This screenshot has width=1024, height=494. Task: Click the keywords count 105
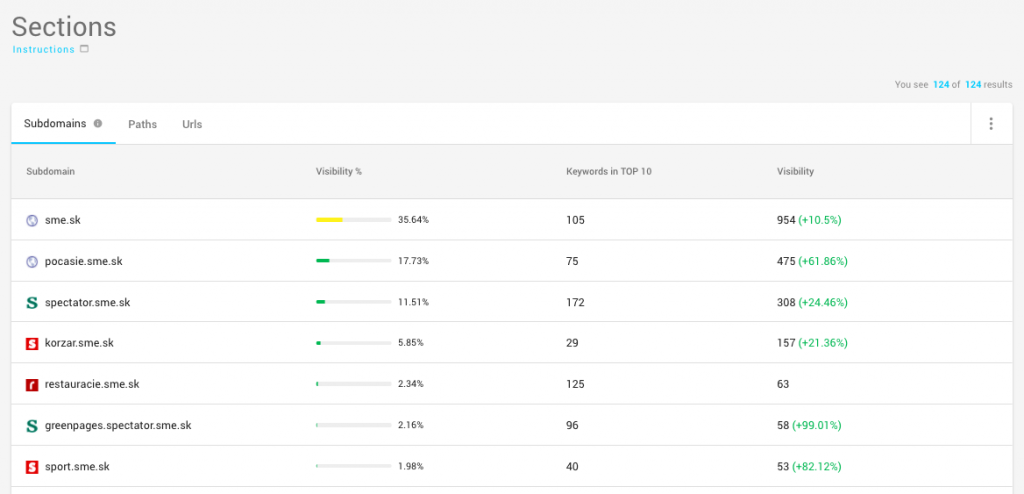[575, 220]
